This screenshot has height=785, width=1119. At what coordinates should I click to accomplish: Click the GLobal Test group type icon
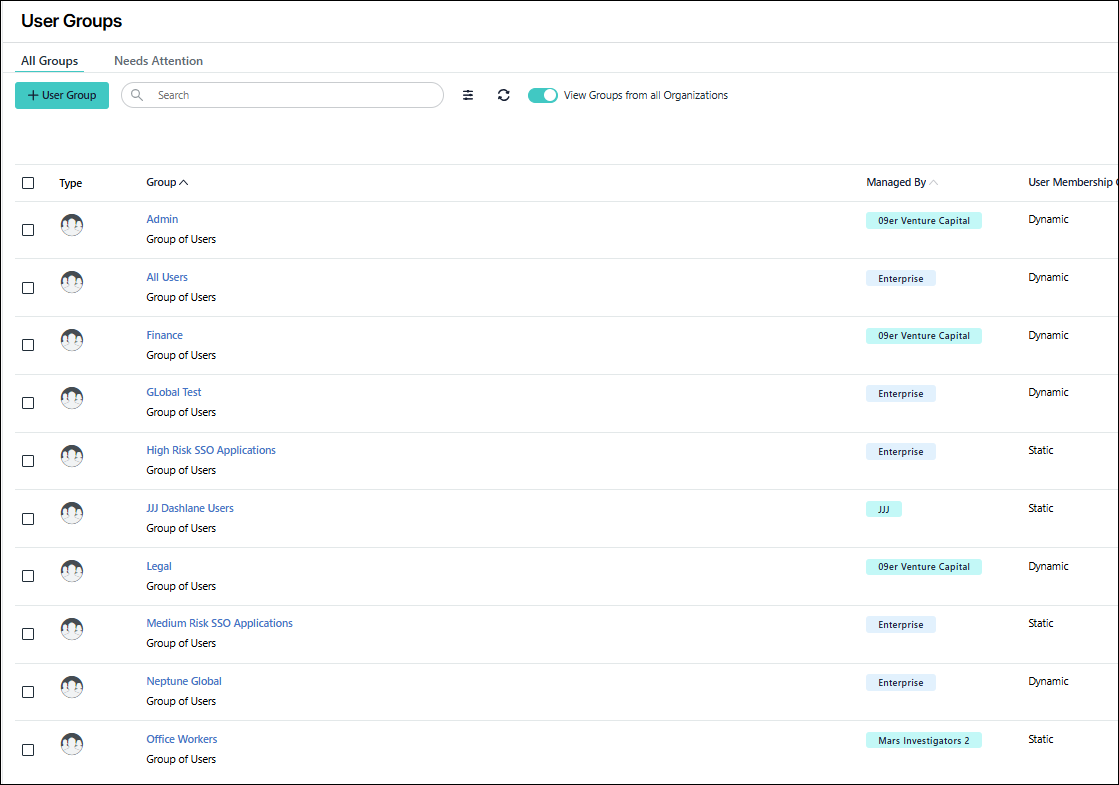point(71,398)
